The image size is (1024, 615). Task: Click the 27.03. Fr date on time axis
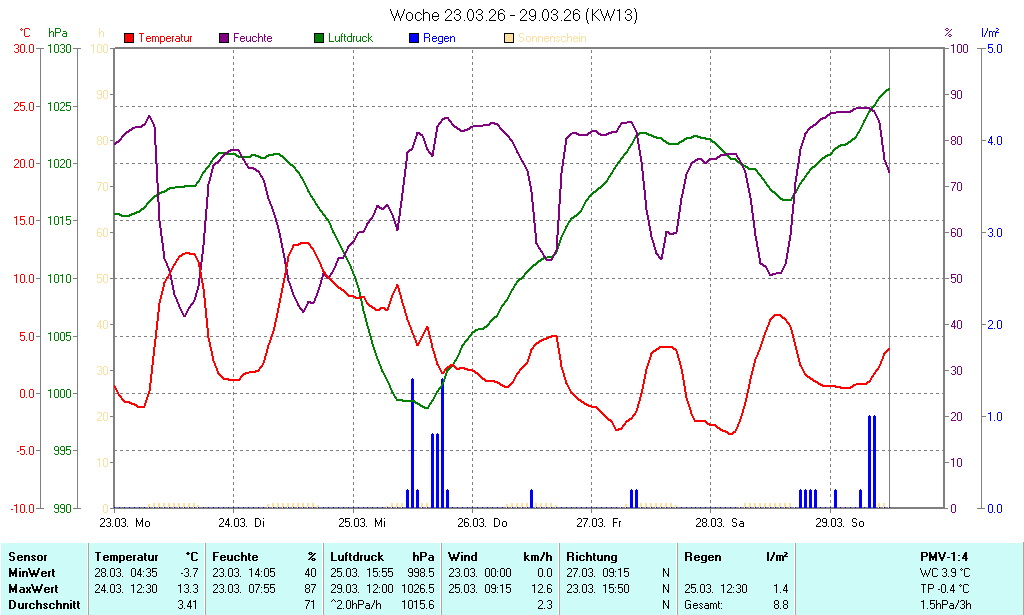[600, 523]
